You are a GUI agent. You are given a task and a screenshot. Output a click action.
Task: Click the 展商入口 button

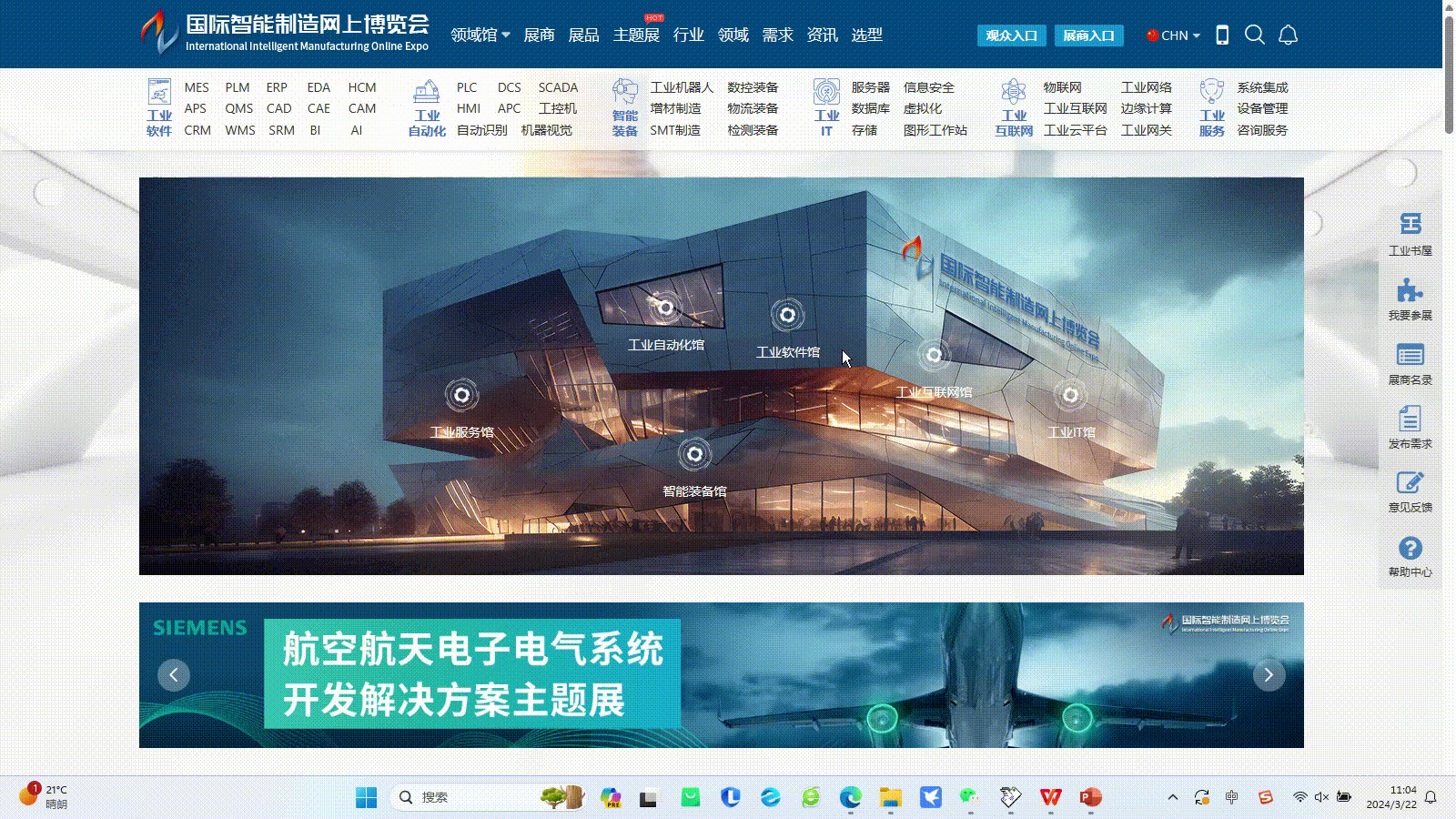[1088, 35]
